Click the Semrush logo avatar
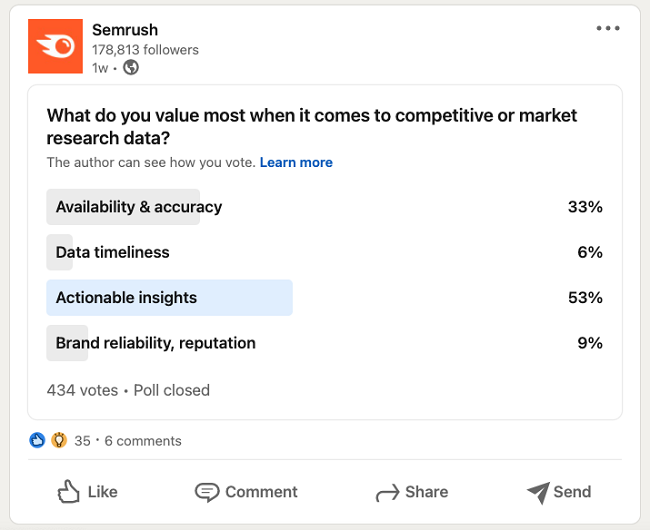 [x=55, y=47]
